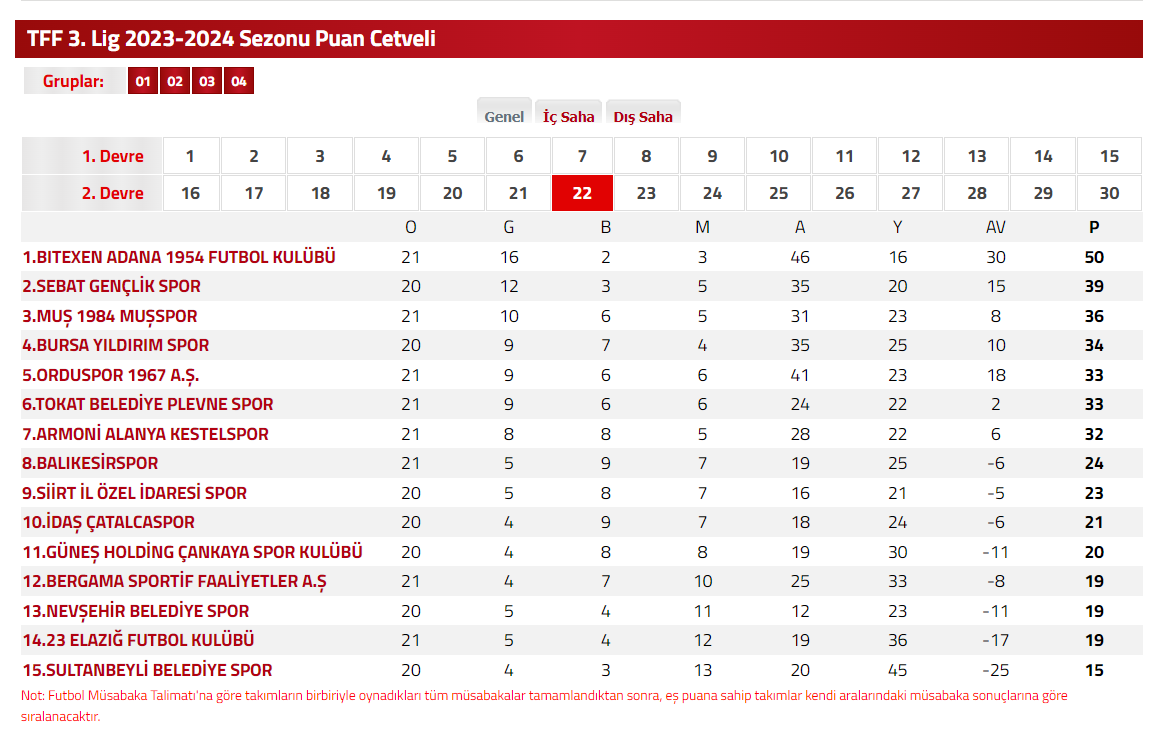Screen dimensions: 1158x741
Task: Choose week 22 highlighted cell
Action: (582, 193)
